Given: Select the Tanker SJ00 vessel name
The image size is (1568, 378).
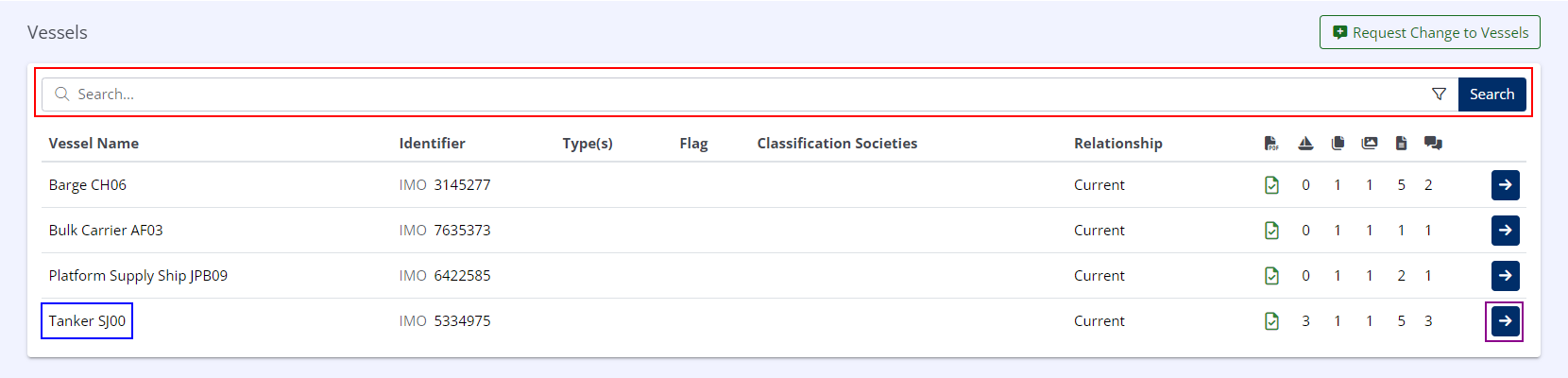Looking at the screenshot, I should coord(87,321).
